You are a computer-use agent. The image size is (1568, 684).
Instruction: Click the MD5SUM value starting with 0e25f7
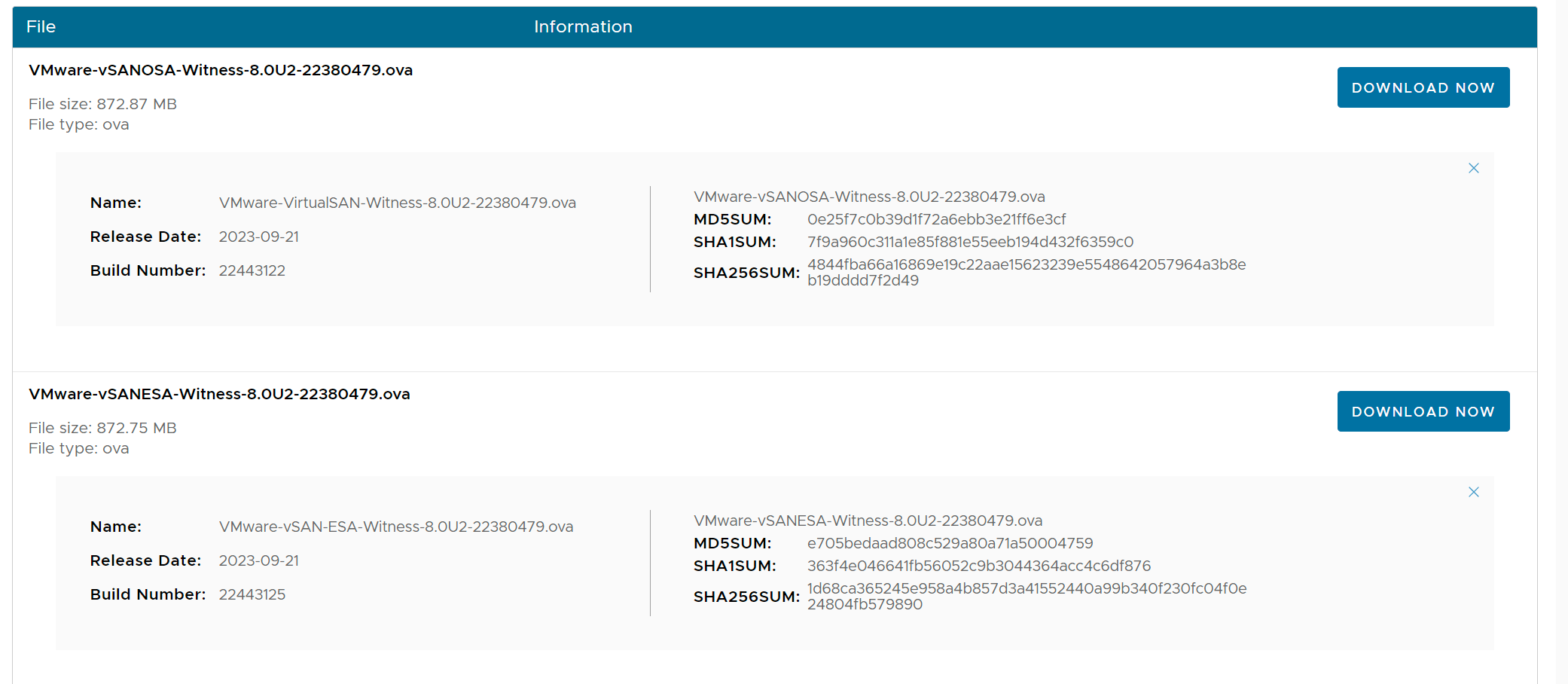pyautogui.click(x=936, y=219)
